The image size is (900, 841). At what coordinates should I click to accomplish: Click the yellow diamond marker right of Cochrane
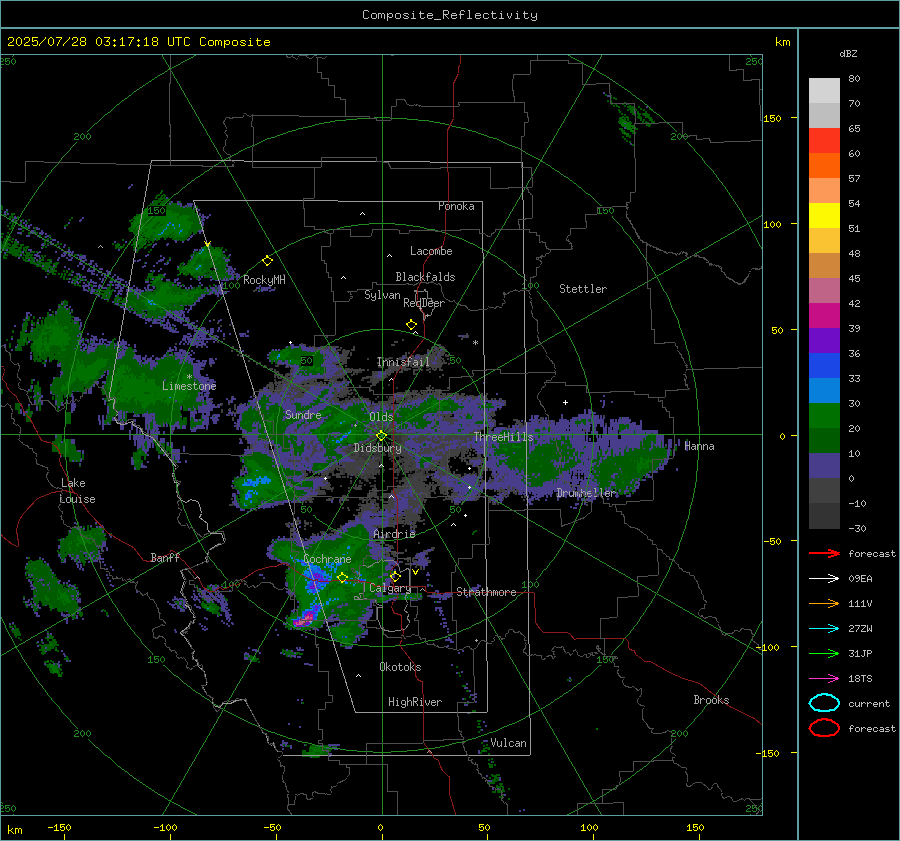[343, 578]
